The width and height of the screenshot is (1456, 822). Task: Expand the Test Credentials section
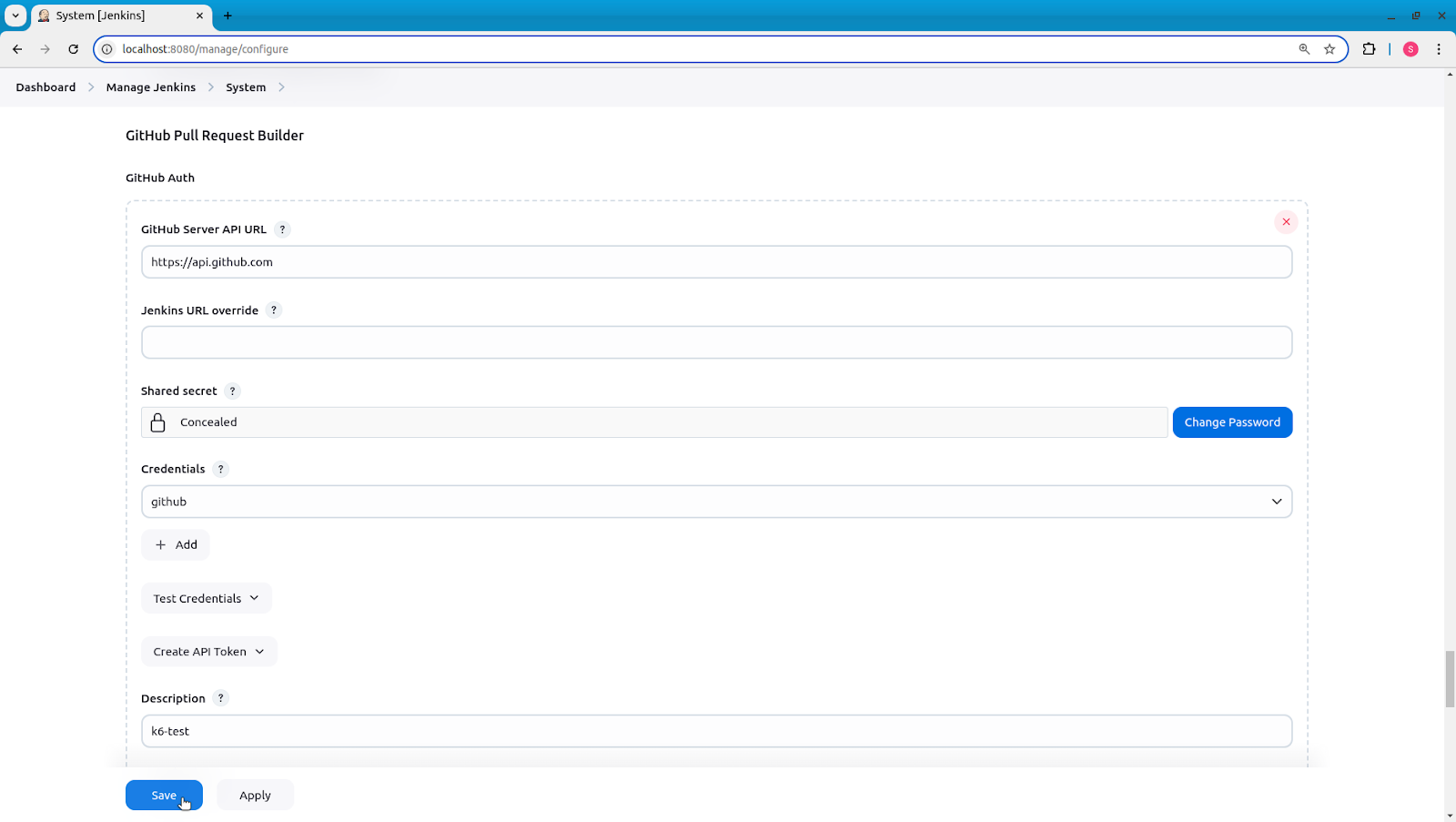click(207, 598)
